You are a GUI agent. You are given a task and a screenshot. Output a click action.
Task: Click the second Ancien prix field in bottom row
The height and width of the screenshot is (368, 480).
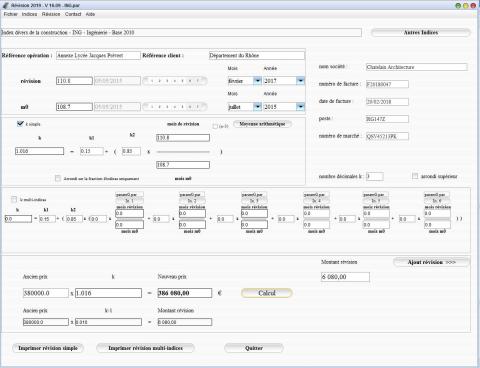46,322
